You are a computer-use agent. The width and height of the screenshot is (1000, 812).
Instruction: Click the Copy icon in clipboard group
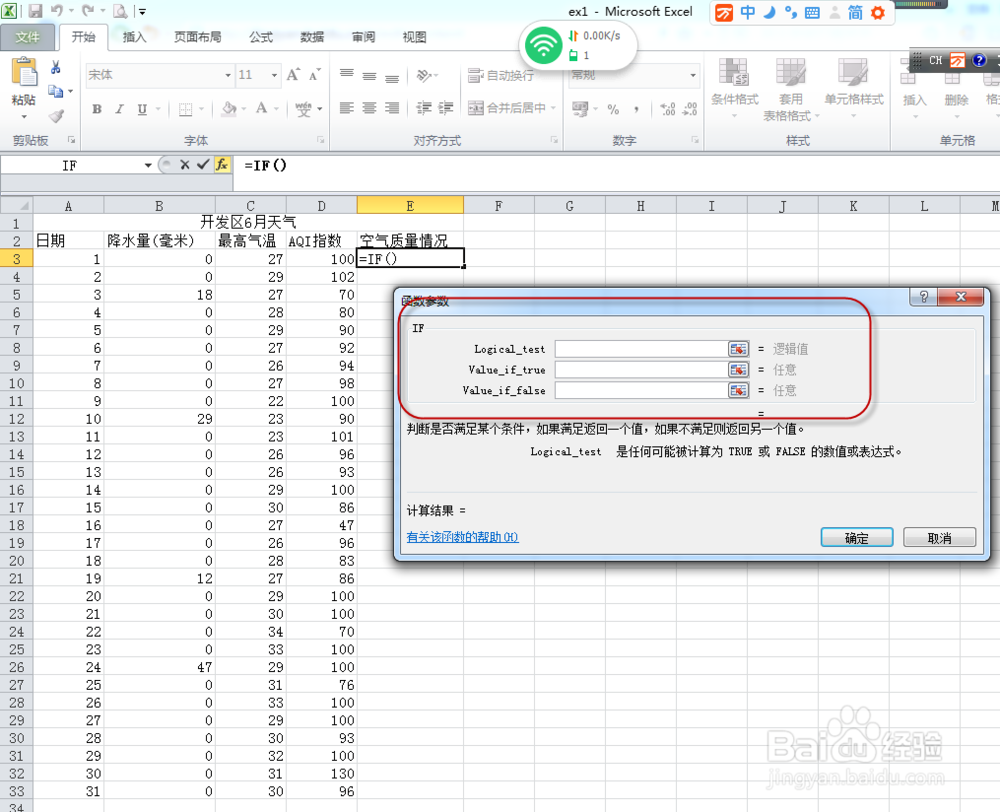55,92
